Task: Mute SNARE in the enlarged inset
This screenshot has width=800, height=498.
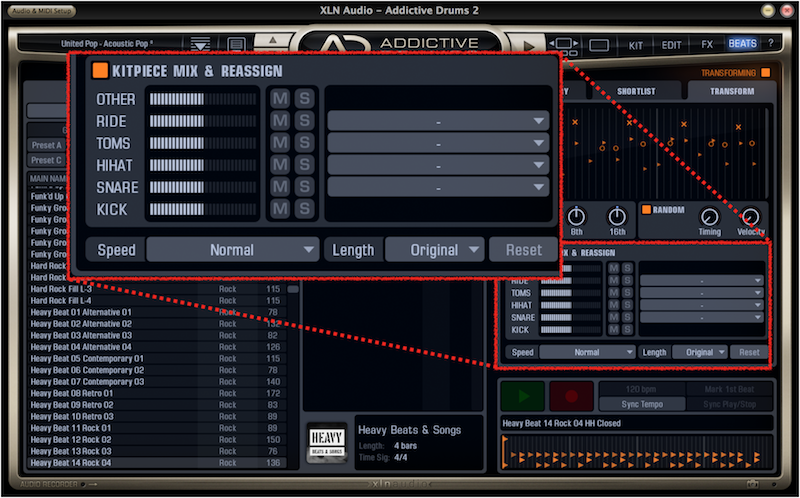Action: coord(280,187)
